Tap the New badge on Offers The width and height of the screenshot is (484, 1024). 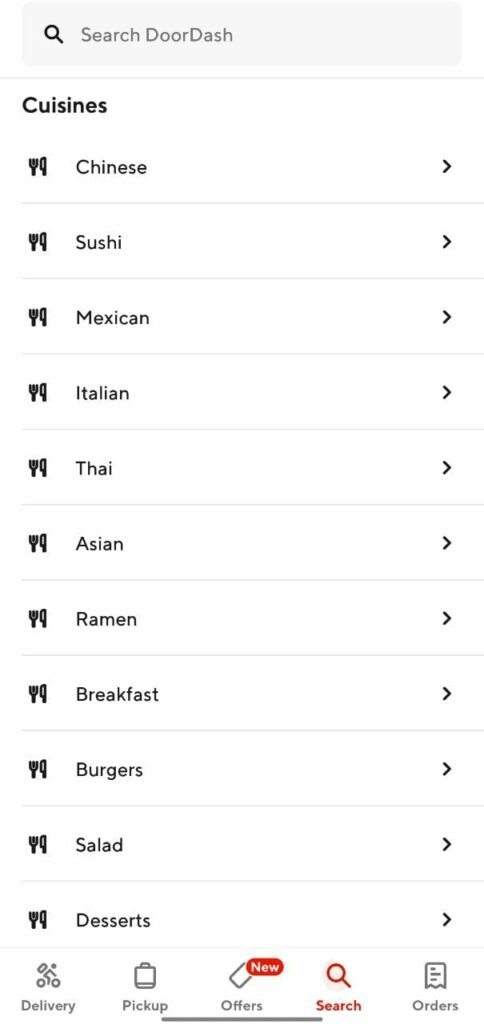[x=265, y=967]
